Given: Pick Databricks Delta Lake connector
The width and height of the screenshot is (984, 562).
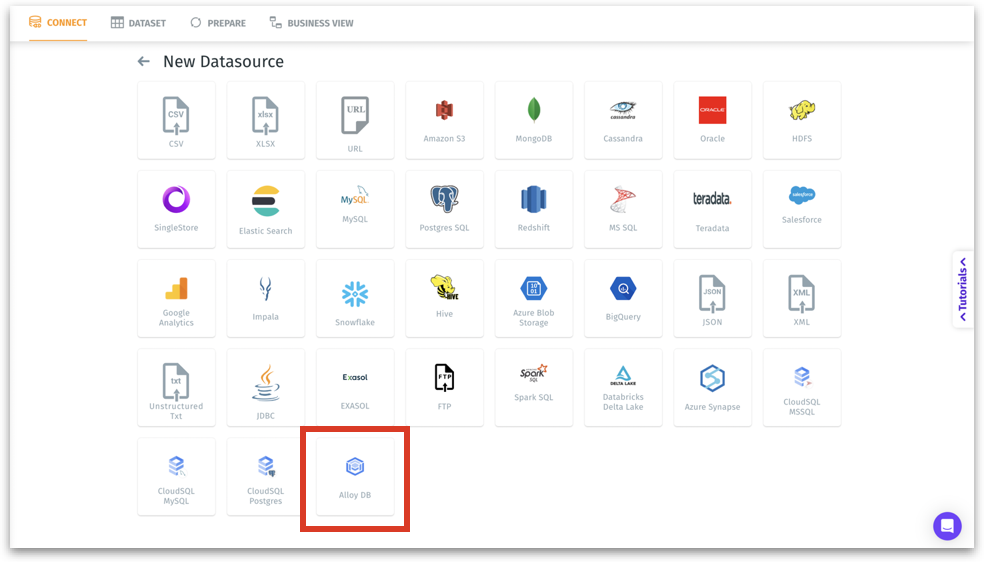Looking at the screenshot, I should [623, 388].
